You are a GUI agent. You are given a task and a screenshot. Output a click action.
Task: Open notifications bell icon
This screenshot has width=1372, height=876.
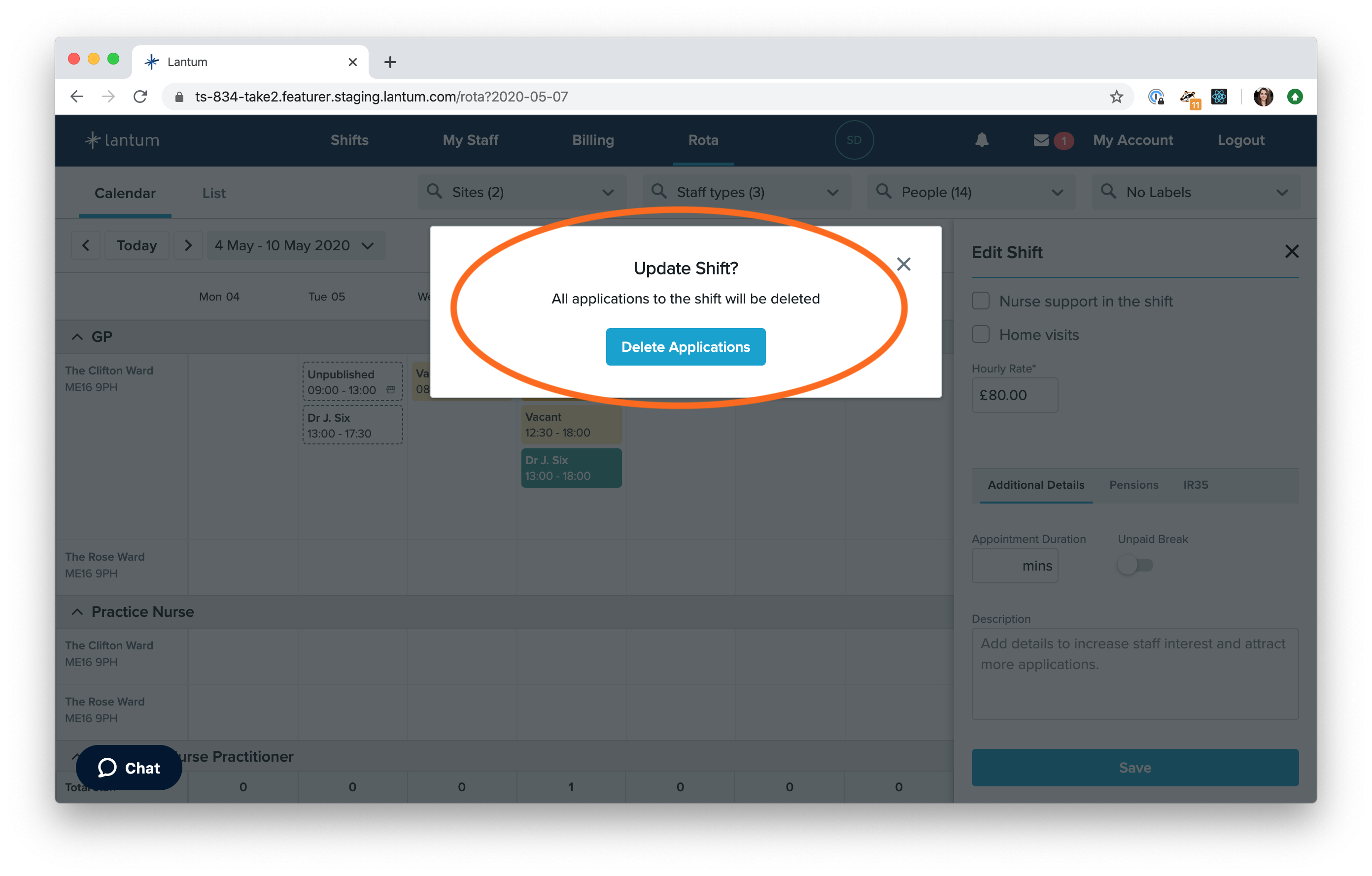tap(981, 140)
